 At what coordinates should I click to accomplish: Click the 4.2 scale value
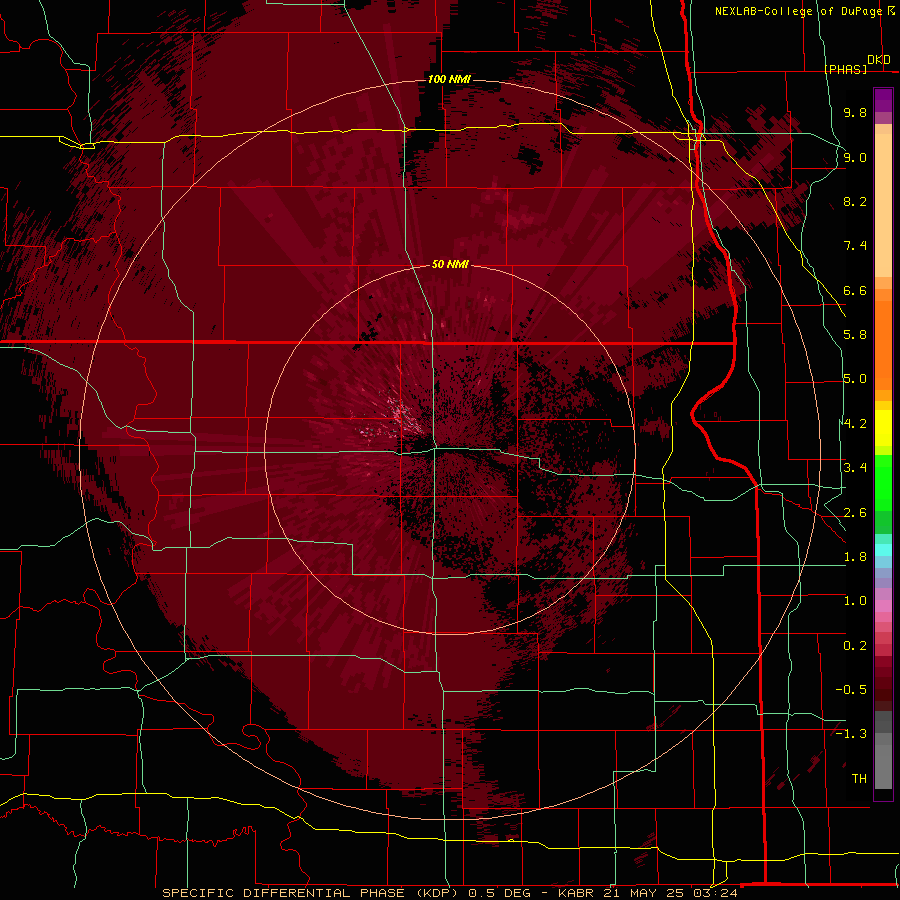pyautogui.click(x=855, y=424)
